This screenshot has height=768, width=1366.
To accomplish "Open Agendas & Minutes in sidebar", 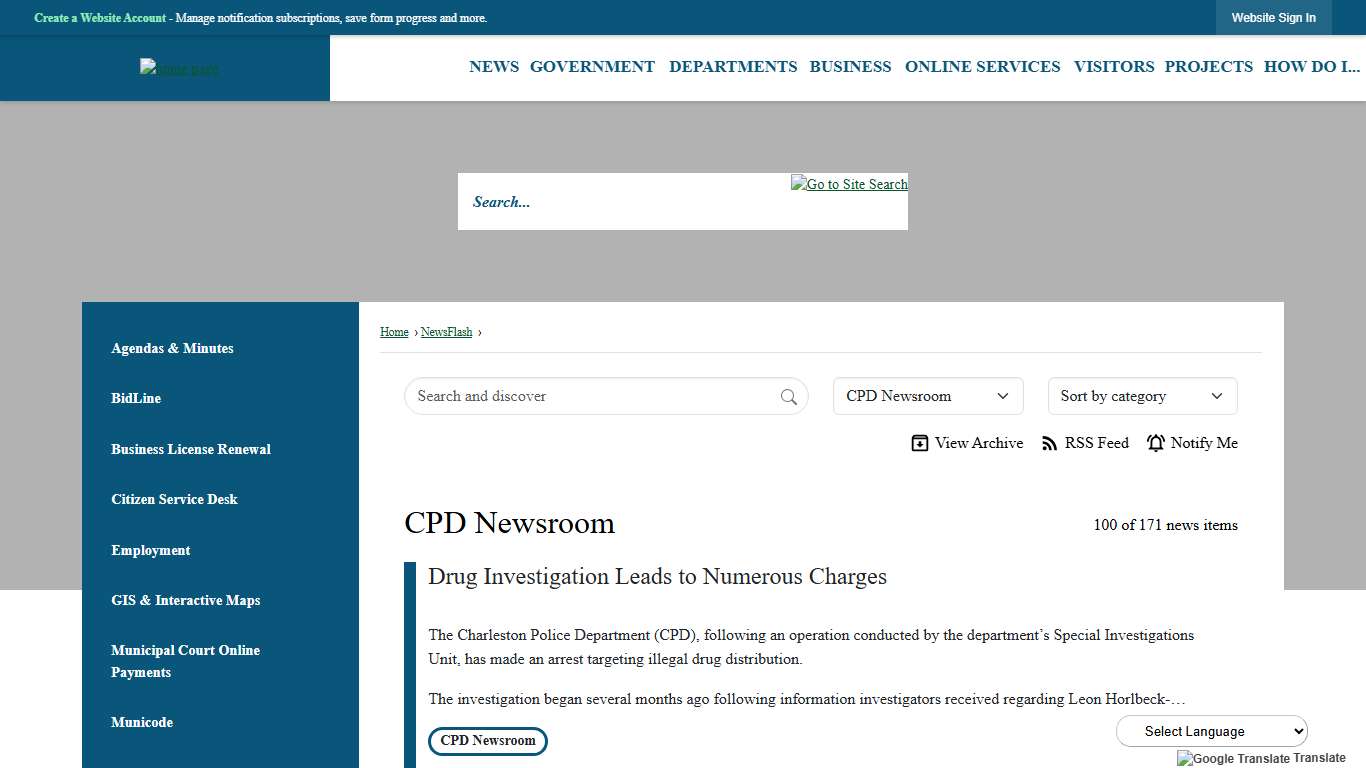I will (x=172, y=348).
